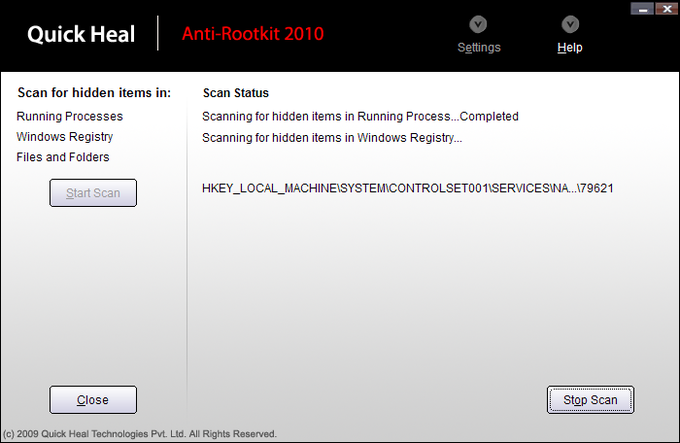This screenshot has width=680, height=443.
Task: Click the Start Scan button
Action: [x=93, y=193]
